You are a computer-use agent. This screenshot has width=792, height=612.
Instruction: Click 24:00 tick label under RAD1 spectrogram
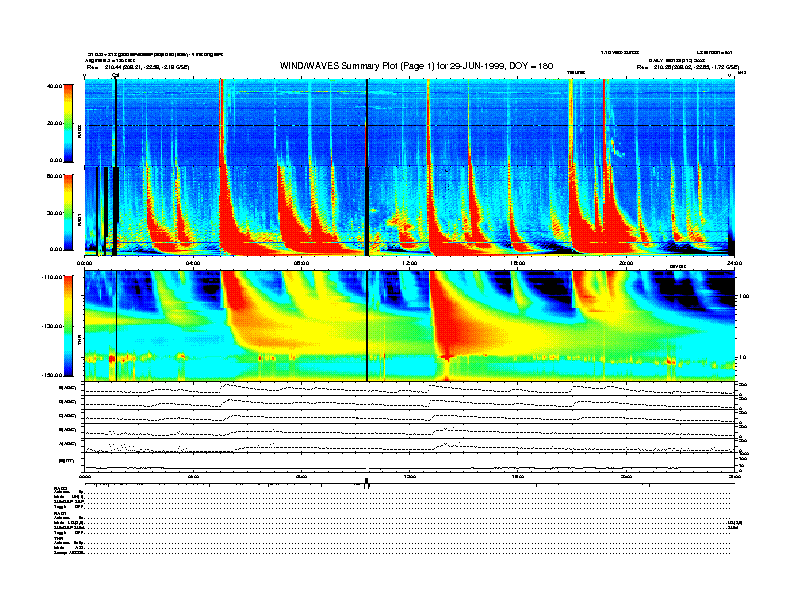734,263
